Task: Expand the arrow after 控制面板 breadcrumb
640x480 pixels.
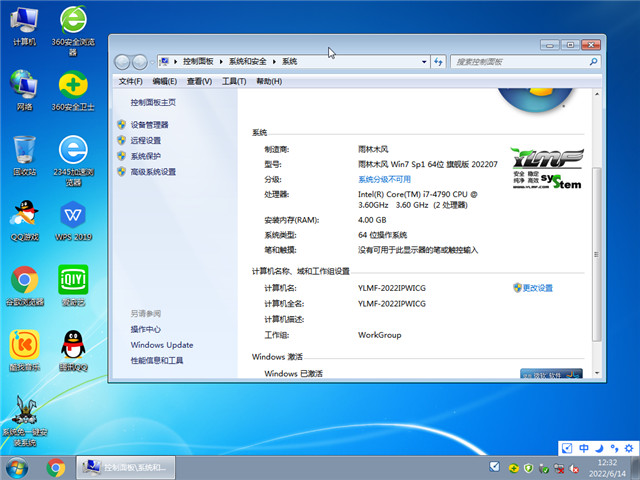Action: [221, 62]
